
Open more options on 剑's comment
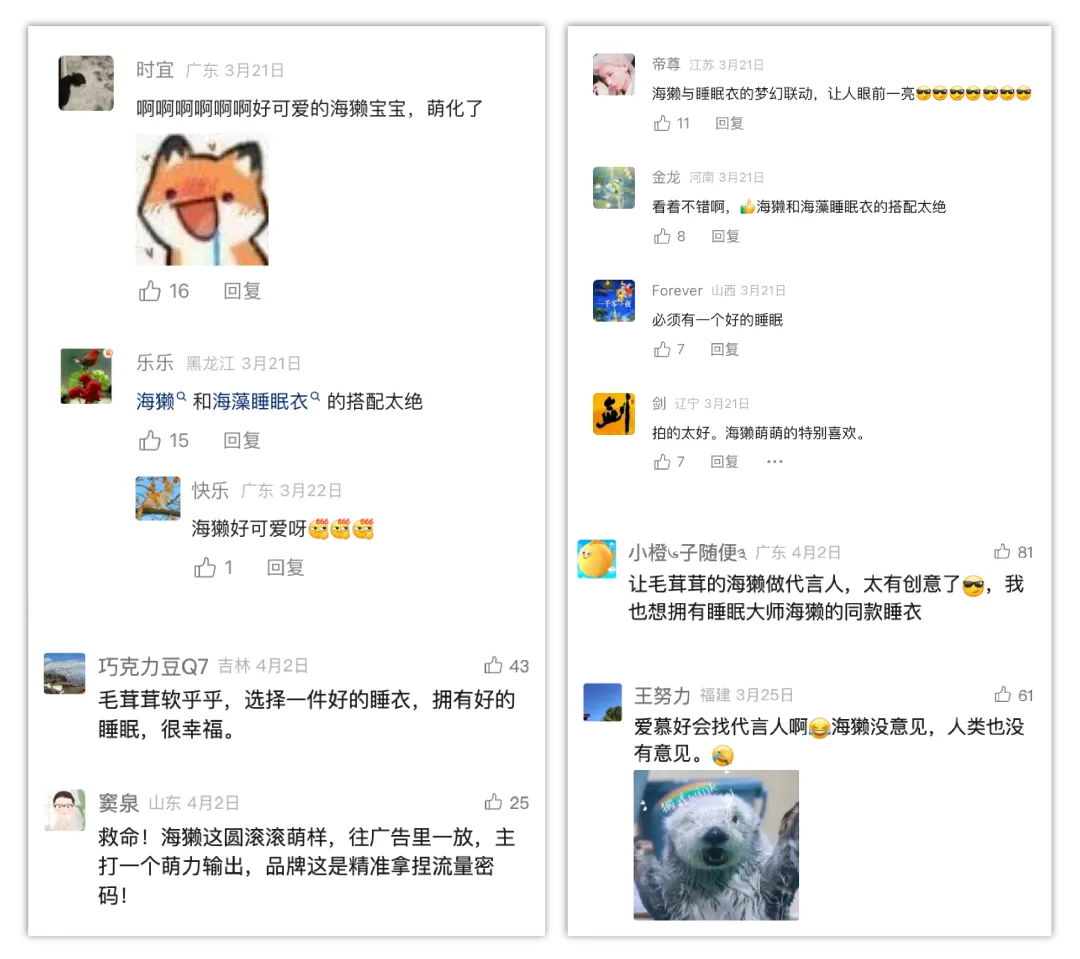(x=775, y=462)
